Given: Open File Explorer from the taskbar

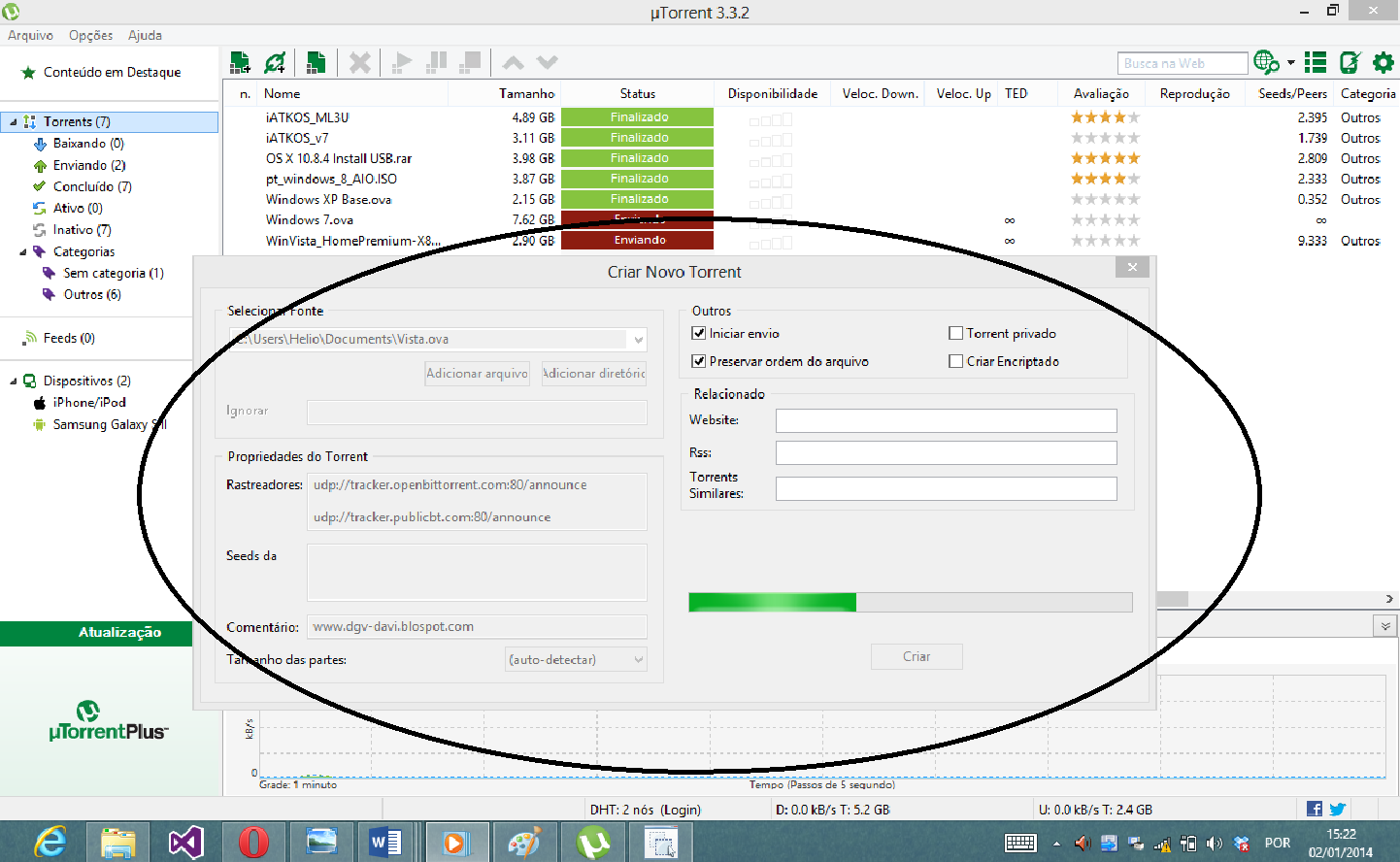Looking at the screenshot, I should [x=118, y=842].
